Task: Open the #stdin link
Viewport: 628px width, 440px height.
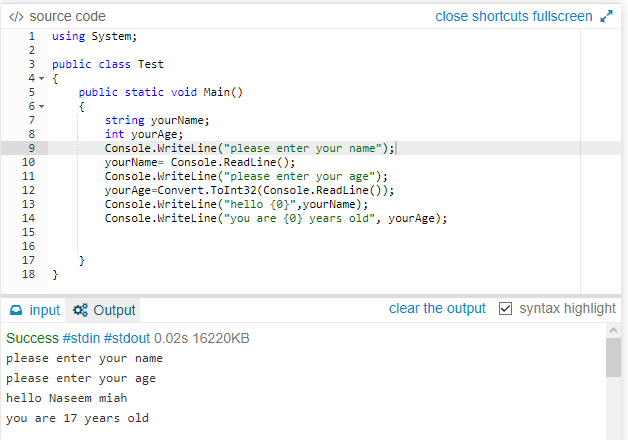Action: click(81, 338)
